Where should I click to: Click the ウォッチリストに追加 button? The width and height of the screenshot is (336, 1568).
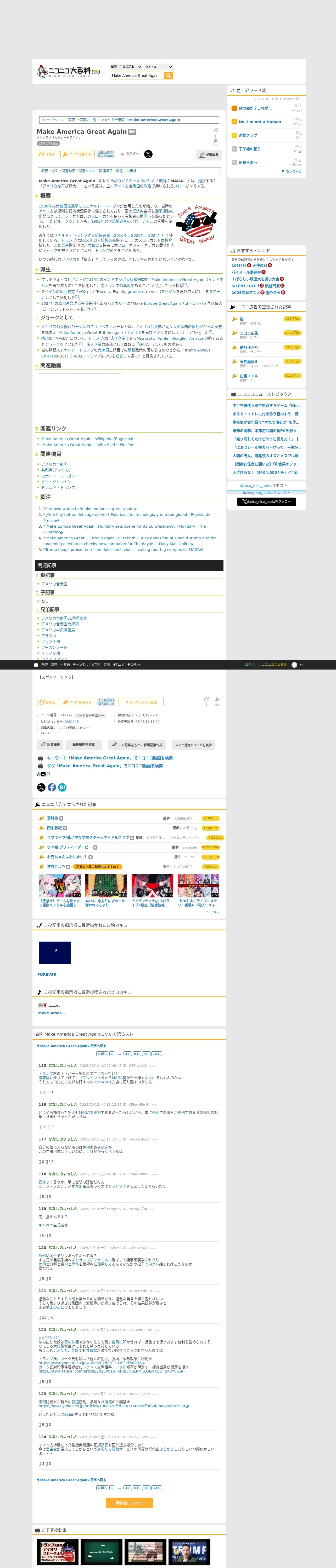pyautogui.click(x=141, y=702)
